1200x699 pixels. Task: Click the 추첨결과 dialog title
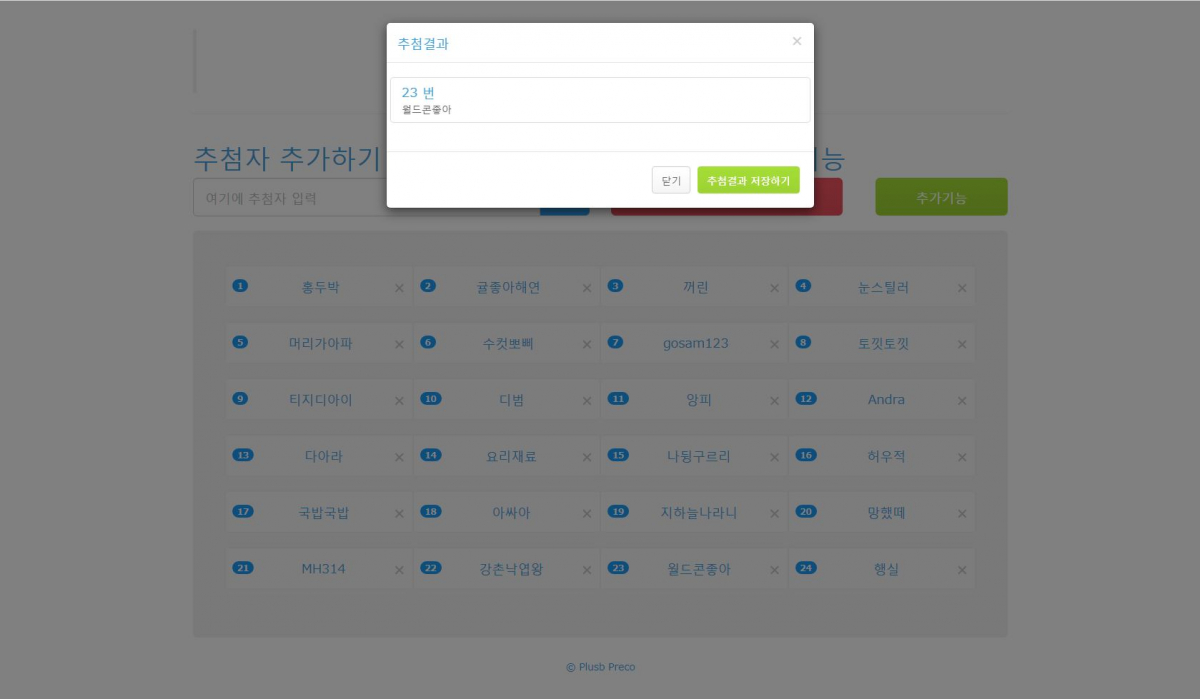point(423,44)
